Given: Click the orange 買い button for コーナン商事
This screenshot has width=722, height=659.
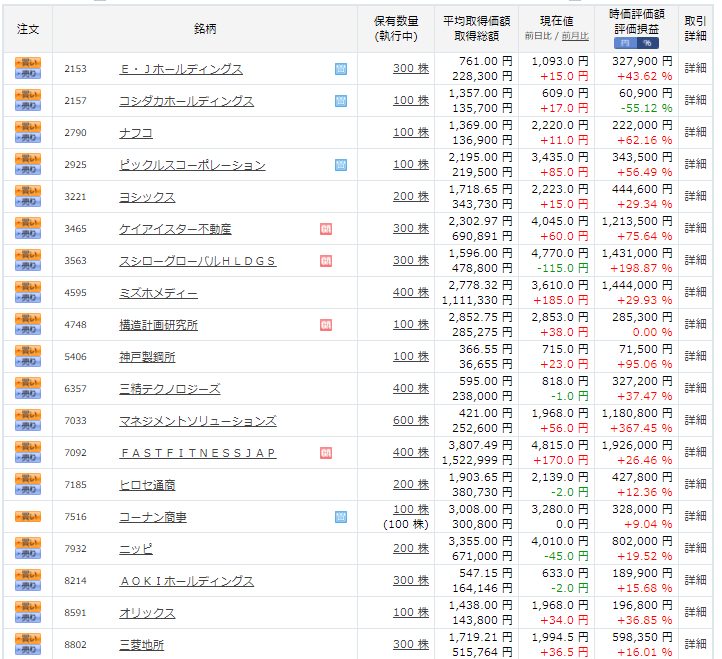Looking at the screenshot, I should pos(28,517).
